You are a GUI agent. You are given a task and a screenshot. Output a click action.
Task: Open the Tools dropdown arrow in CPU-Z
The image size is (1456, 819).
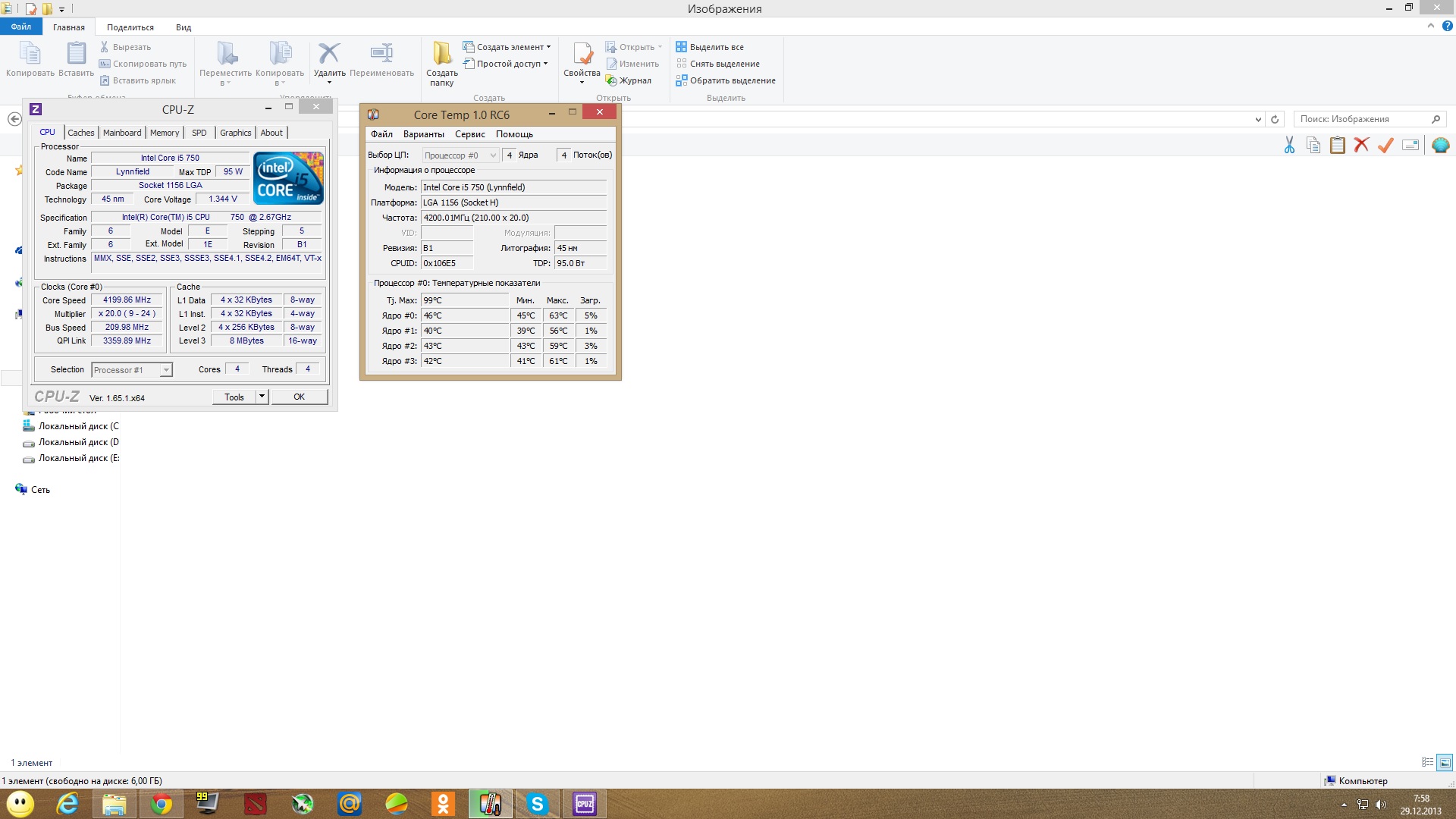(x=262, y=397)
